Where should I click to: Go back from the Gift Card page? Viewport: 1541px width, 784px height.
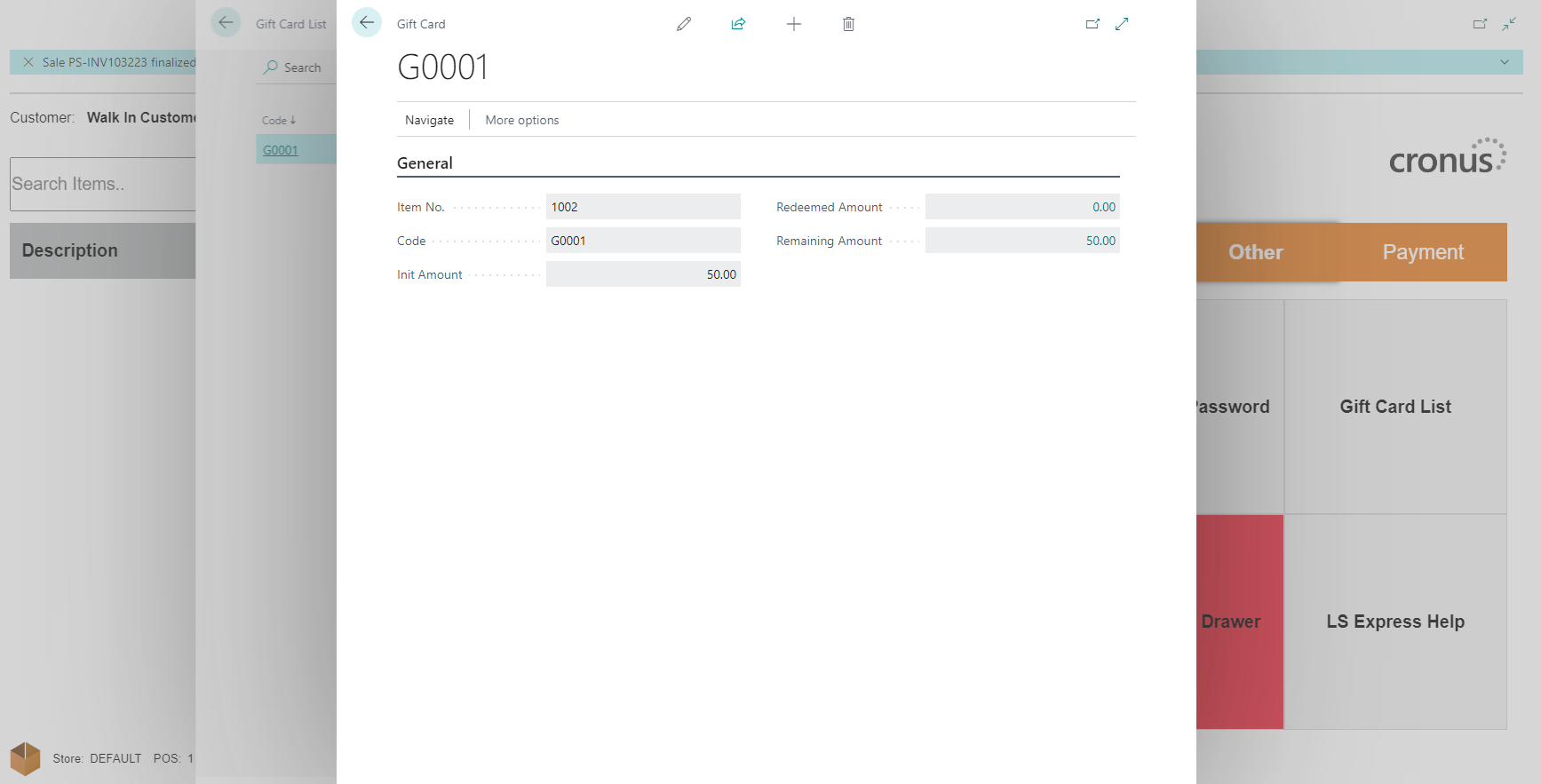(x=367, y=22)
